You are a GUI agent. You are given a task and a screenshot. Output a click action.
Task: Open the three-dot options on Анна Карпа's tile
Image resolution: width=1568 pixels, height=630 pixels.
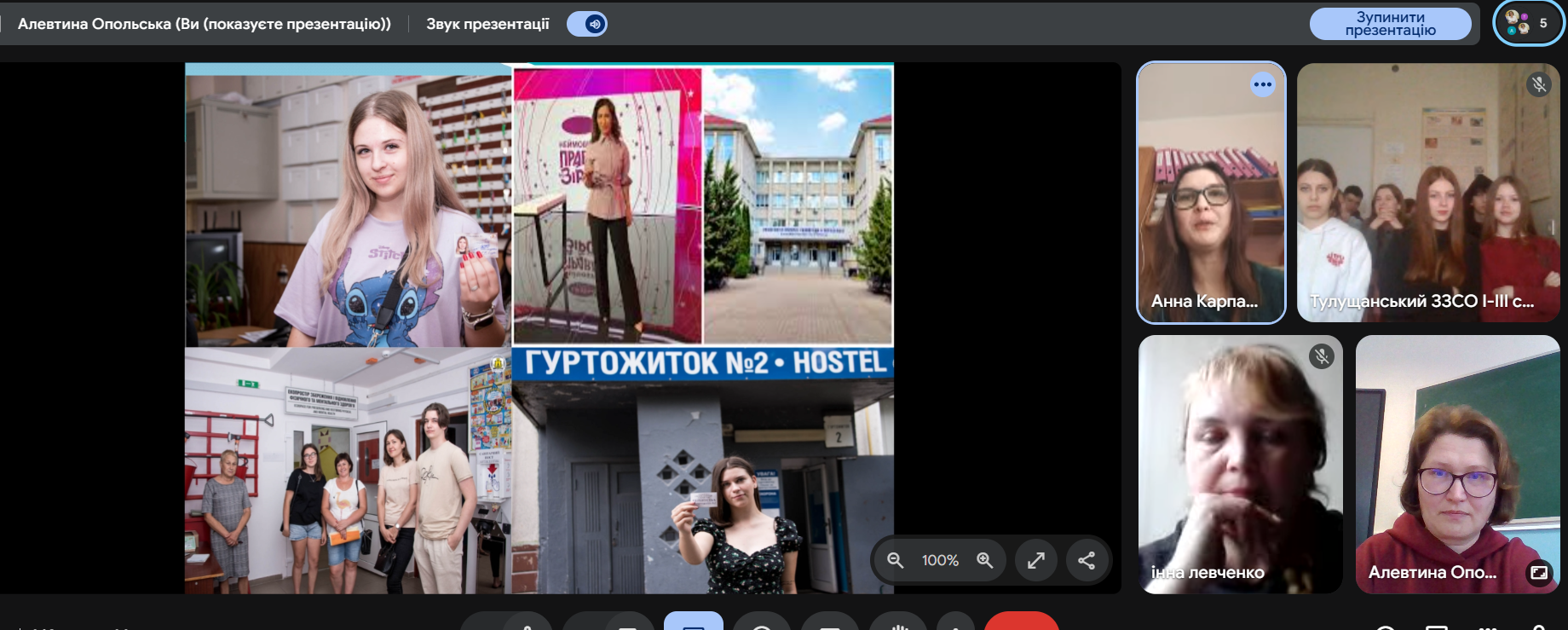click(x=1262, y=84)
